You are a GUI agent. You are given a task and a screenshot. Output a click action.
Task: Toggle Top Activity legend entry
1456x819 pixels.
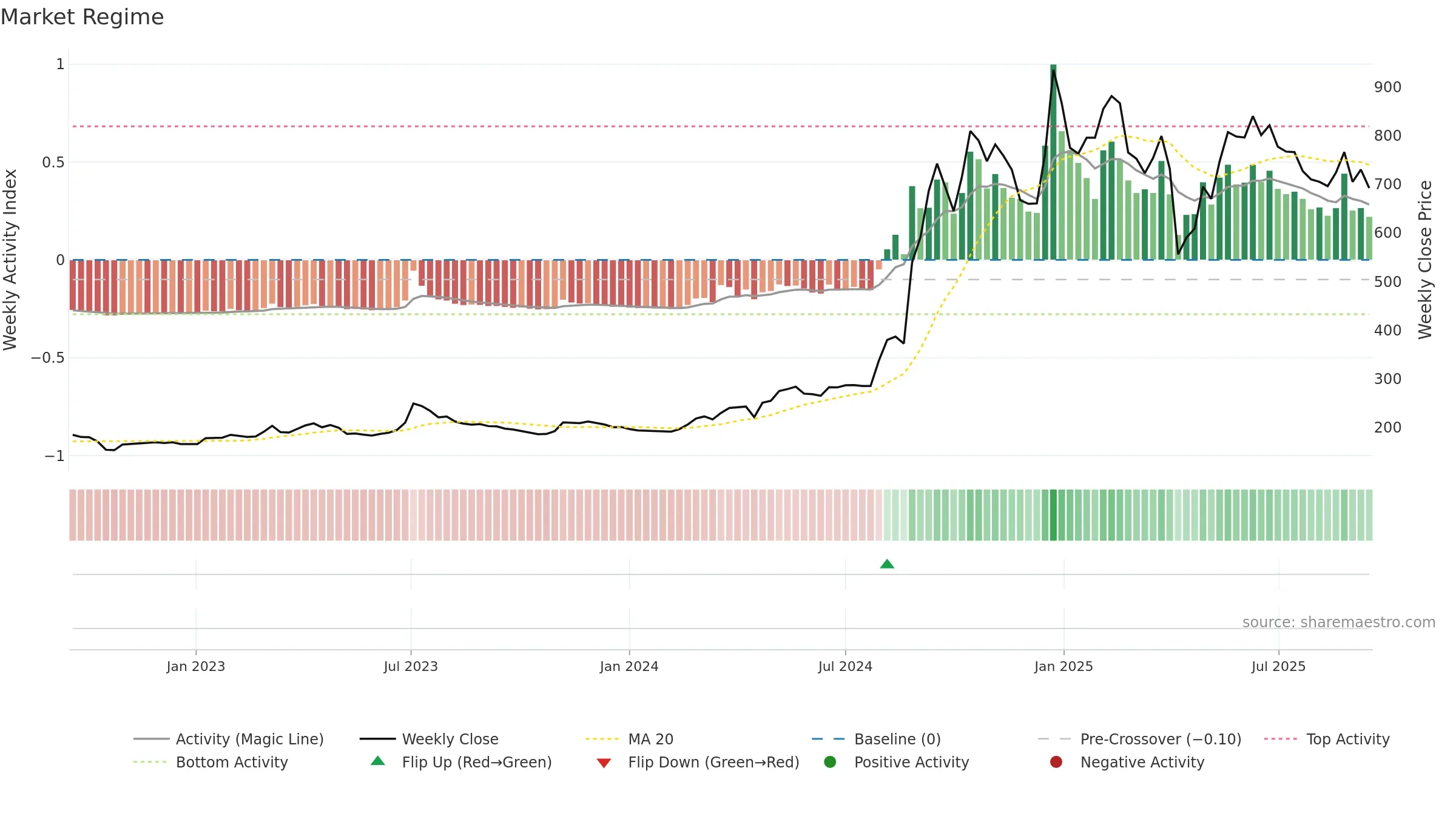1327,739
